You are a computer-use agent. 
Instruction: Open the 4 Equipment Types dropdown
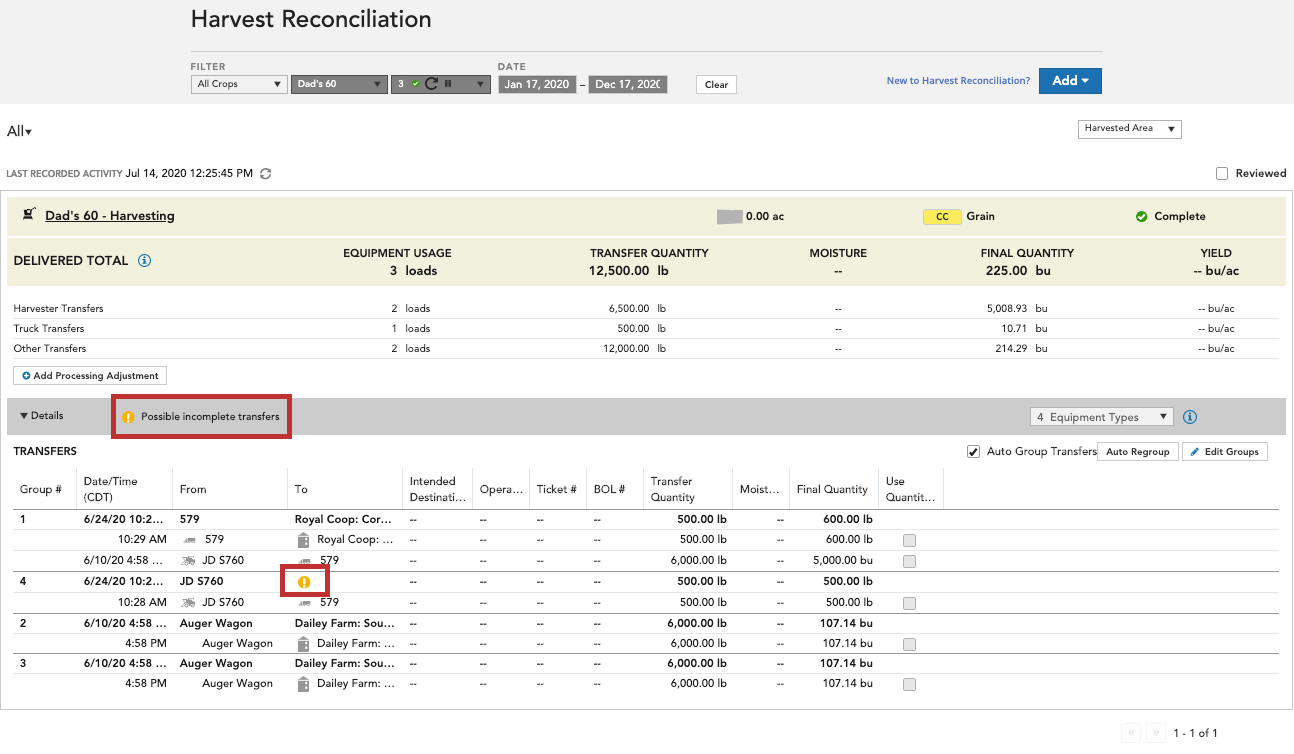tap(1102, 417)
